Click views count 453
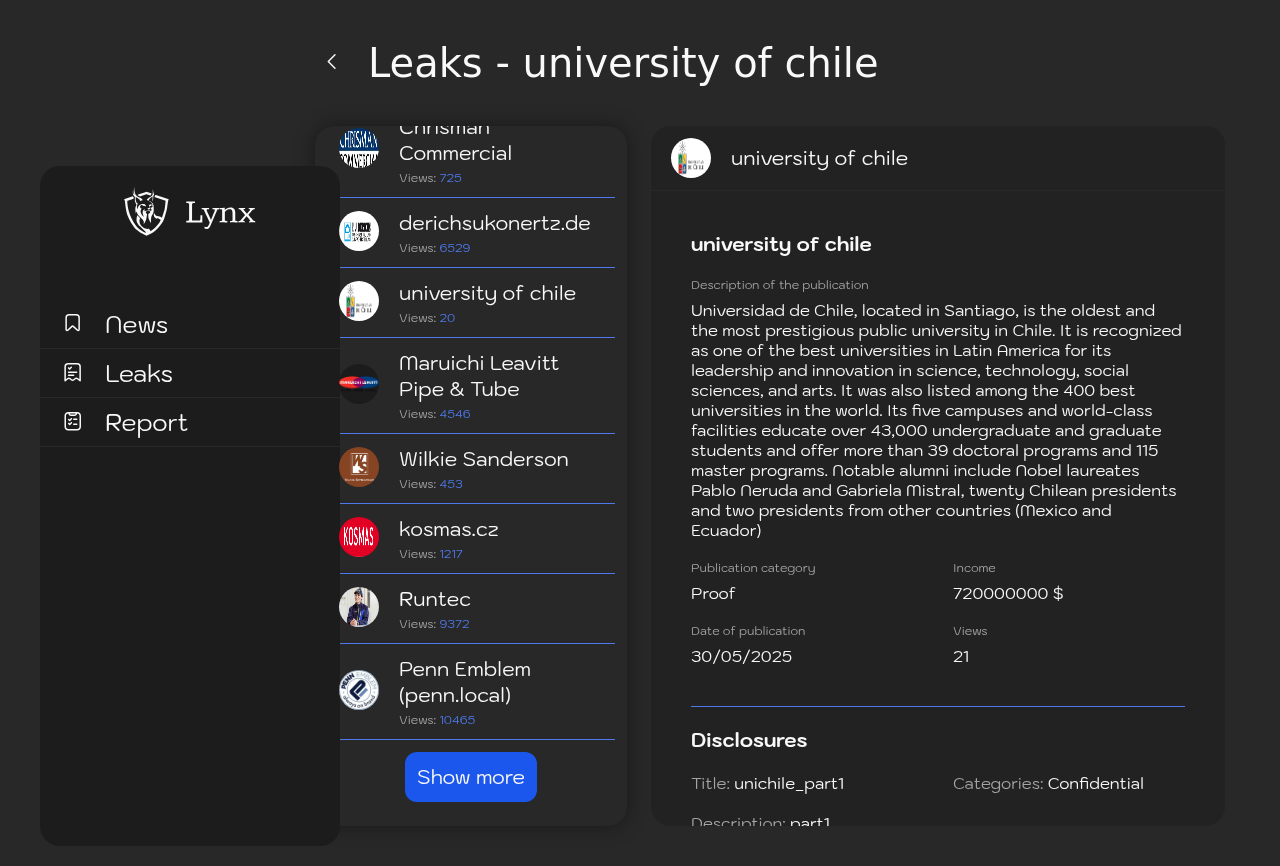1280x866 pixels. (451, 484)
